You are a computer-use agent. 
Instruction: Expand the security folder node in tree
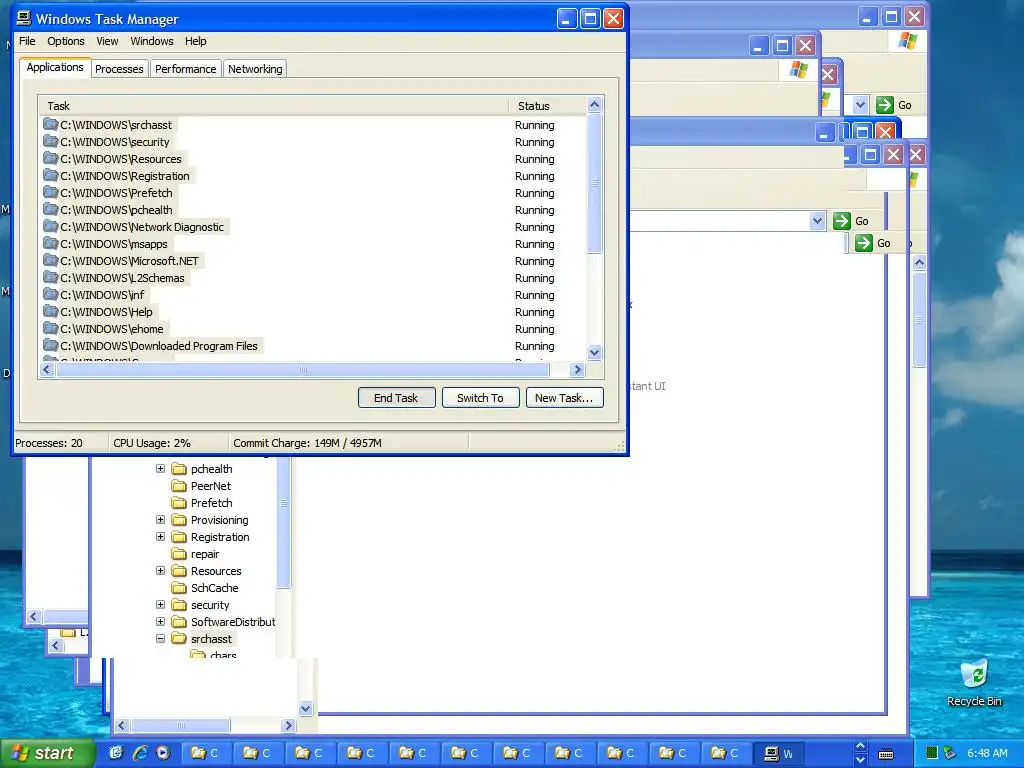[161, 604]
